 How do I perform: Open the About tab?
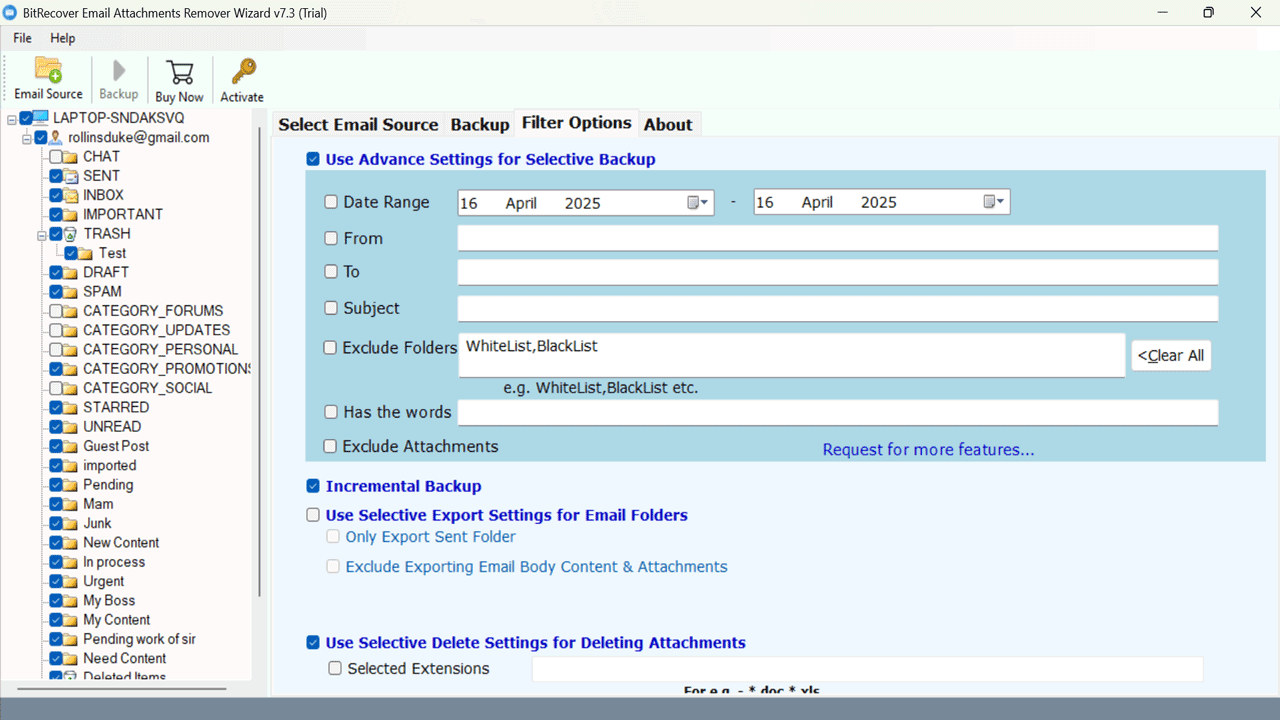(x=668, y=124)
